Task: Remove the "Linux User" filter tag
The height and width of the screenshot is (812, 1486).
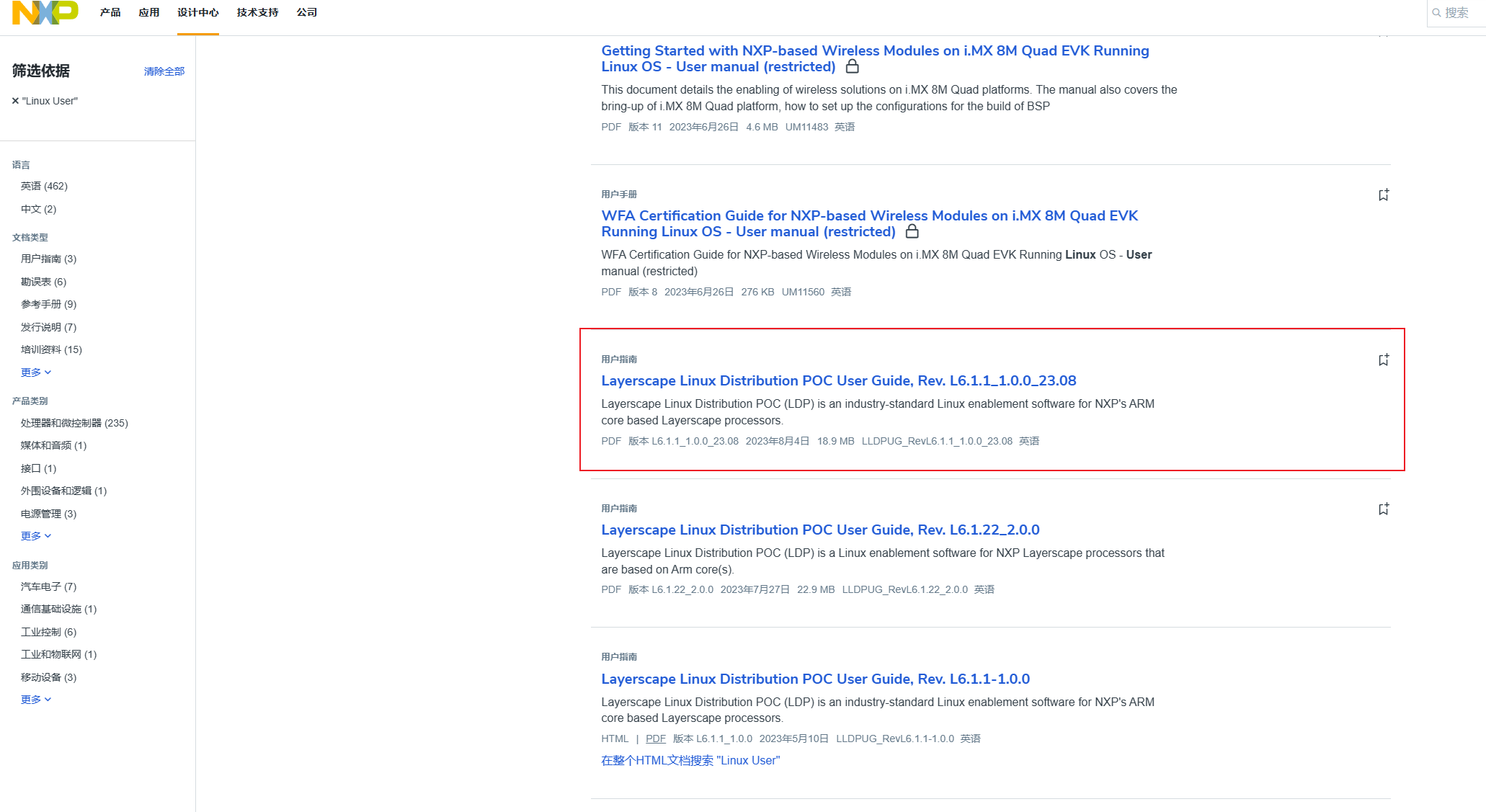Action: point(15,101)
